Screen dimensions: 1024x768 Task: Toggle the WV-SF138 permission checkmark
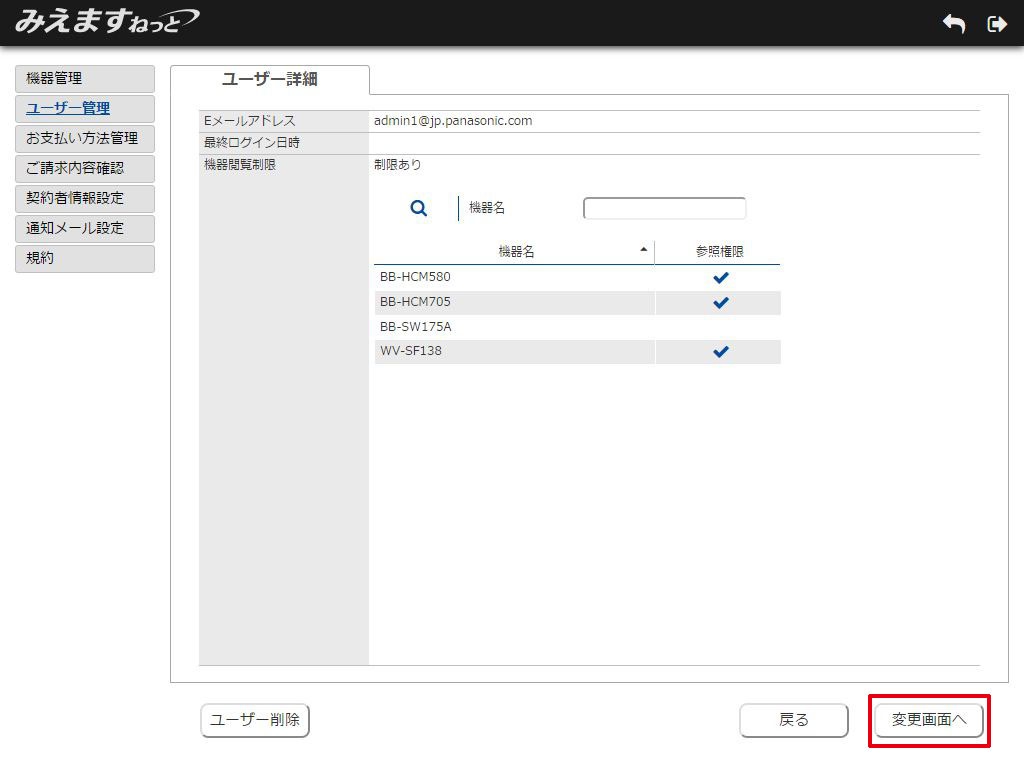(x=720, y=352)
